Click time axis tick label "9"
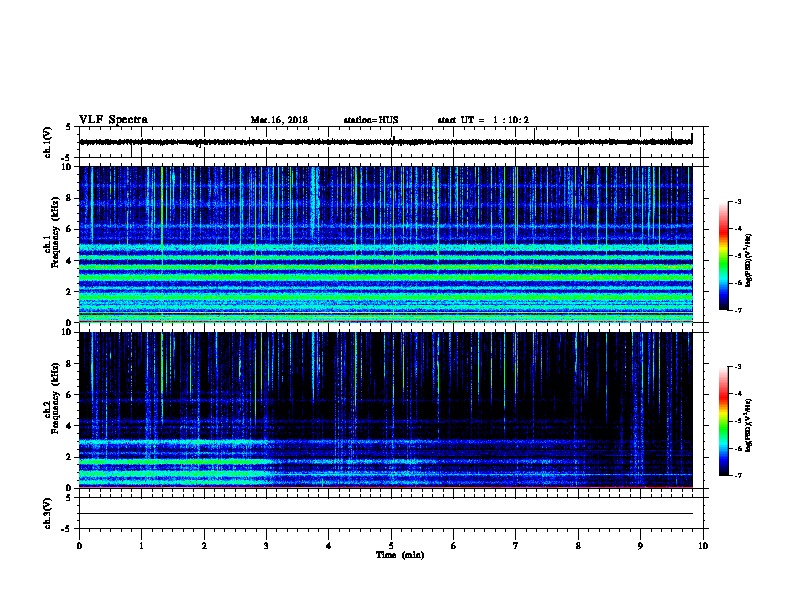Image resolution: width=792 pixels, height=612 pixels. click(640, 546)
